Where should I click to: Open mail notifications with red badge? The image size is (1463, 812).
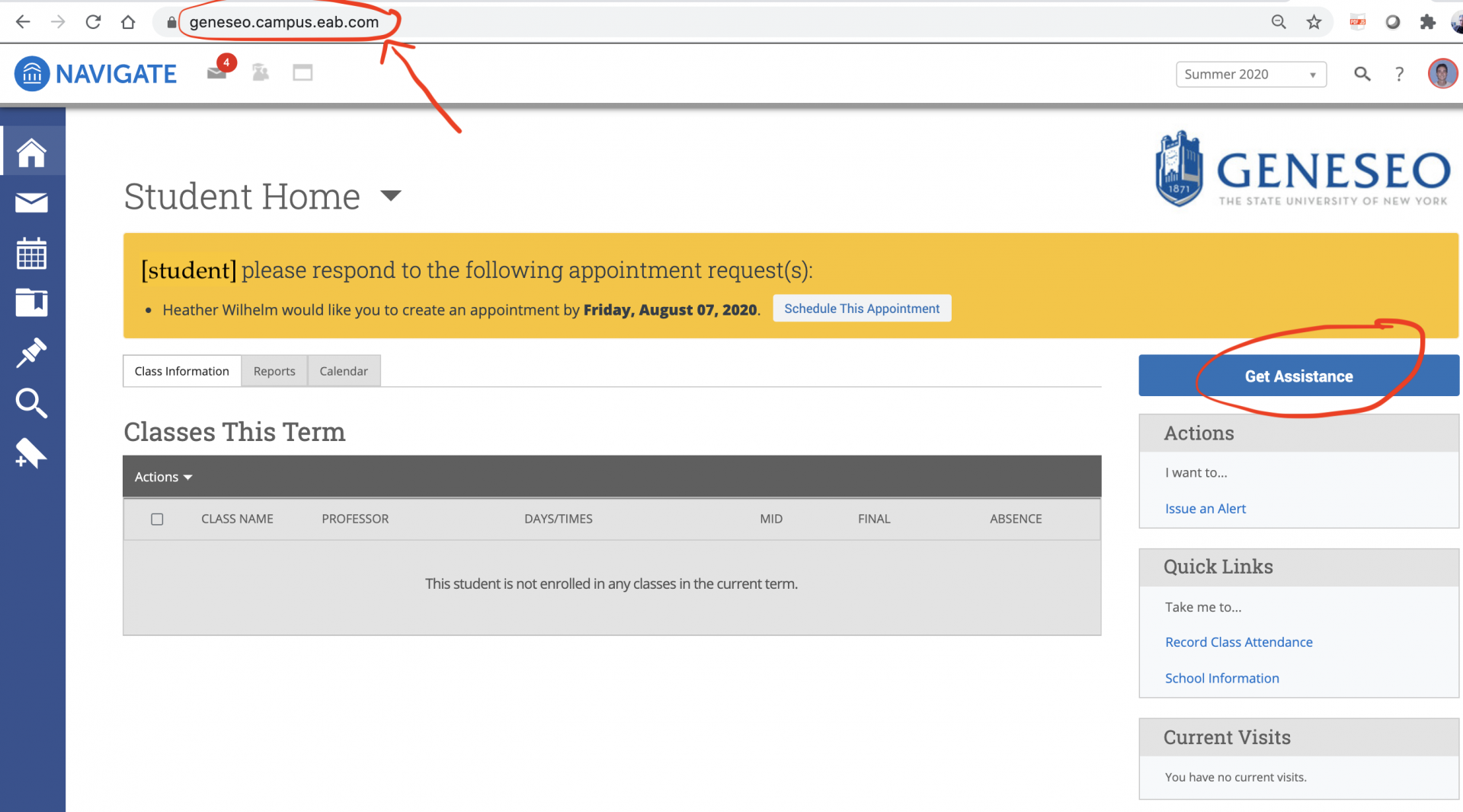click(217, 72)
